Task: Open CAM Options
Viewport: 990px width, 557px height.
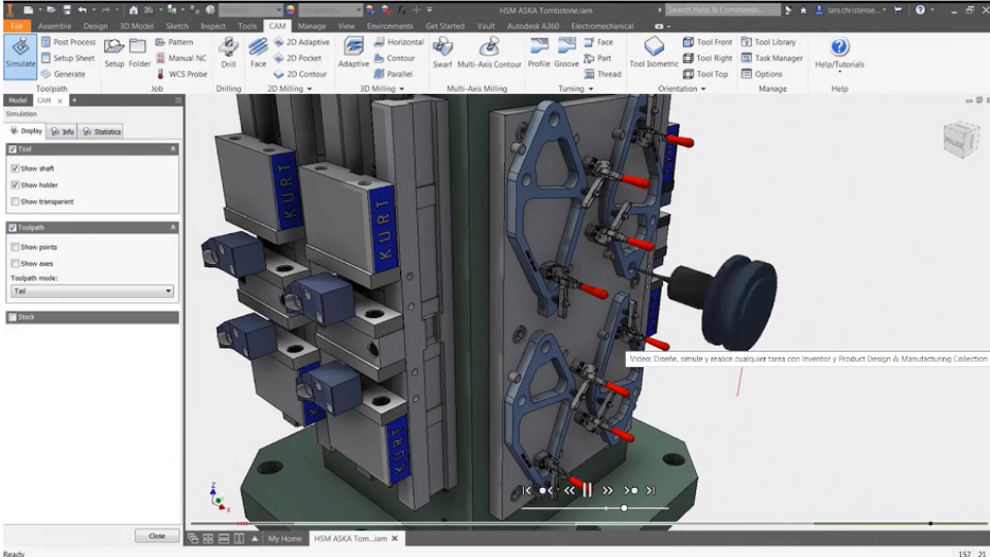Action: click(761, 74)
